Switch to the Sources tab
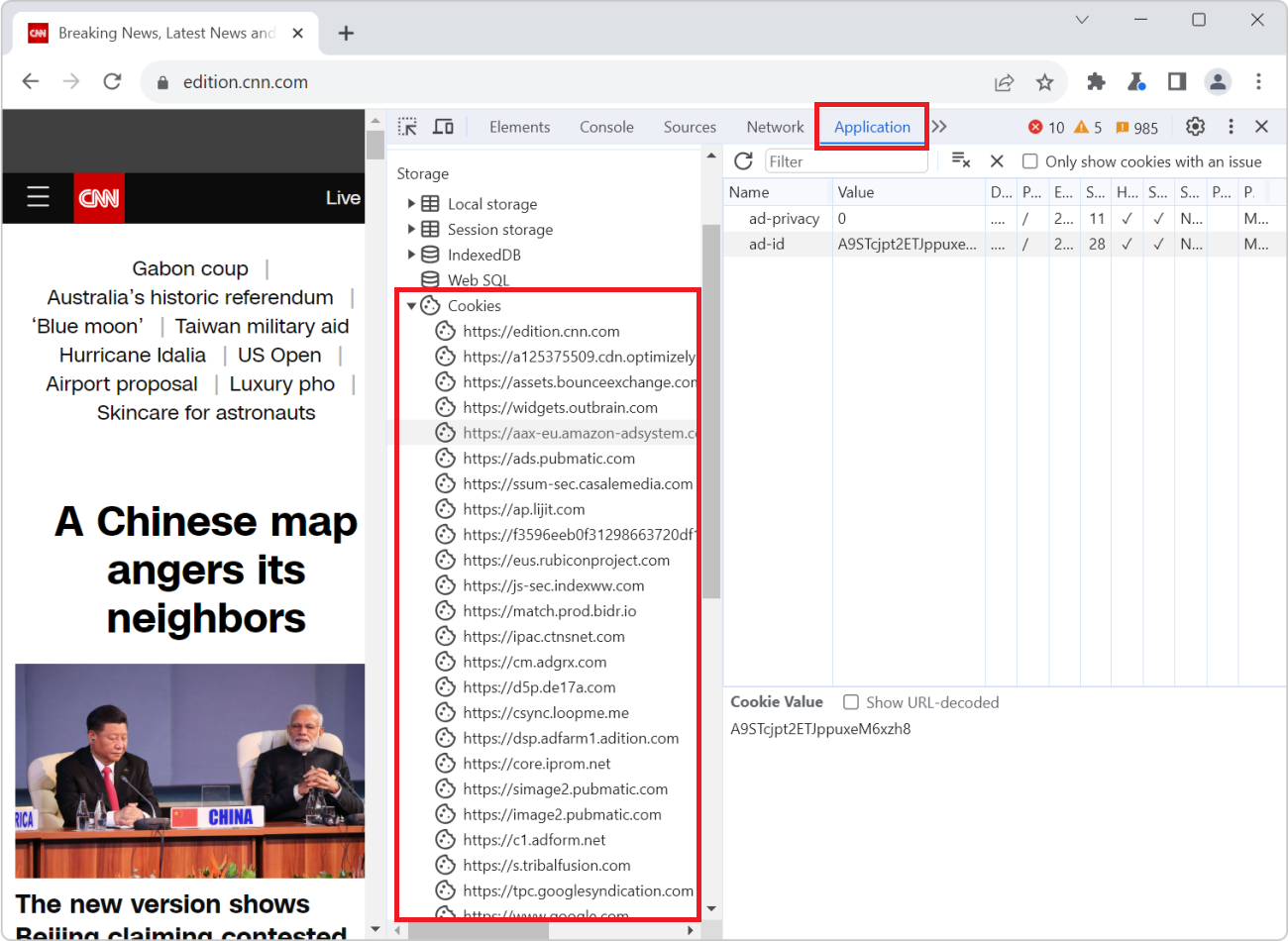Image resolution: width=1288 pixels, height=941 pixels. click(x=690, y=127)
